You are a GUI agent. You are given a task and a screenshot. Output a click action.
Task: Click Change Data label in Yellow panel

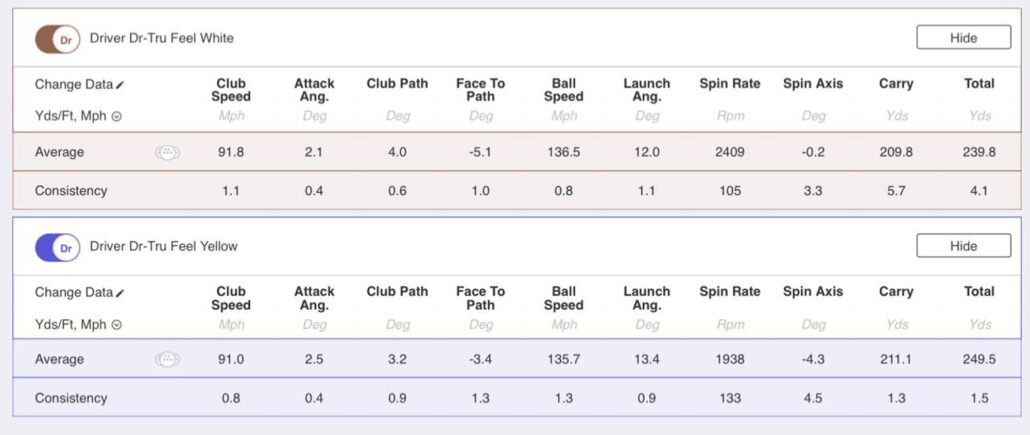pyautogui.click(x=74, y=292)
